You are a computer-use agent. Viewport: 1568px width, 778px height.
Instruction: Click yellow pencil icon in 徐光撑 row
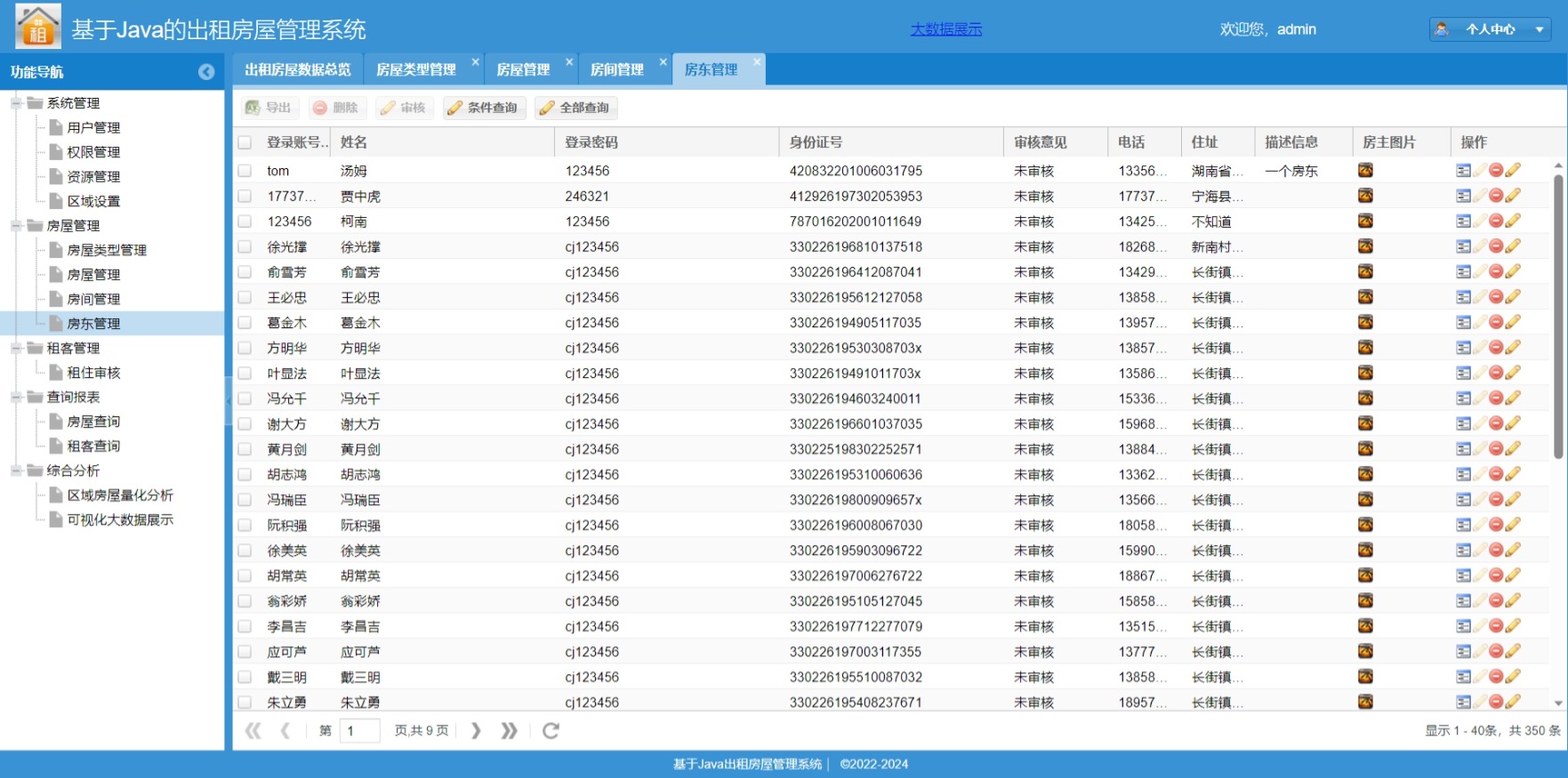(x=1513, y=246)
